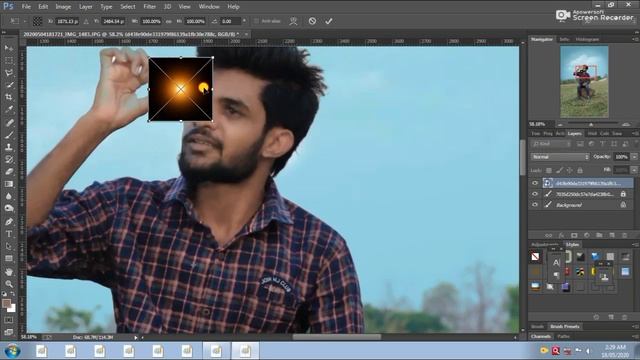Open the Image menu
This screenshot has width=640, height=360.
point(63,7)
